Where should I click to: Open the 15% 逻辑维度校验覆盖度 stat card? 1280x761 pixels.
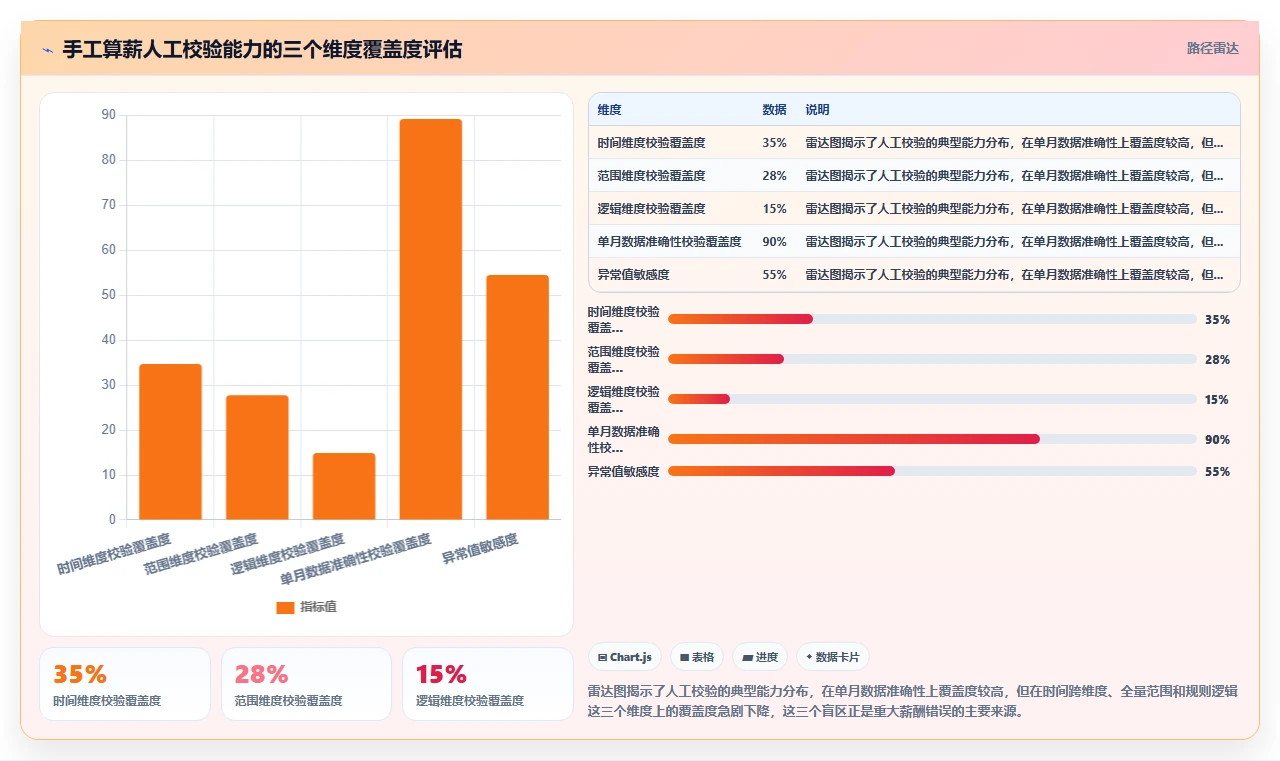point(488,684)
